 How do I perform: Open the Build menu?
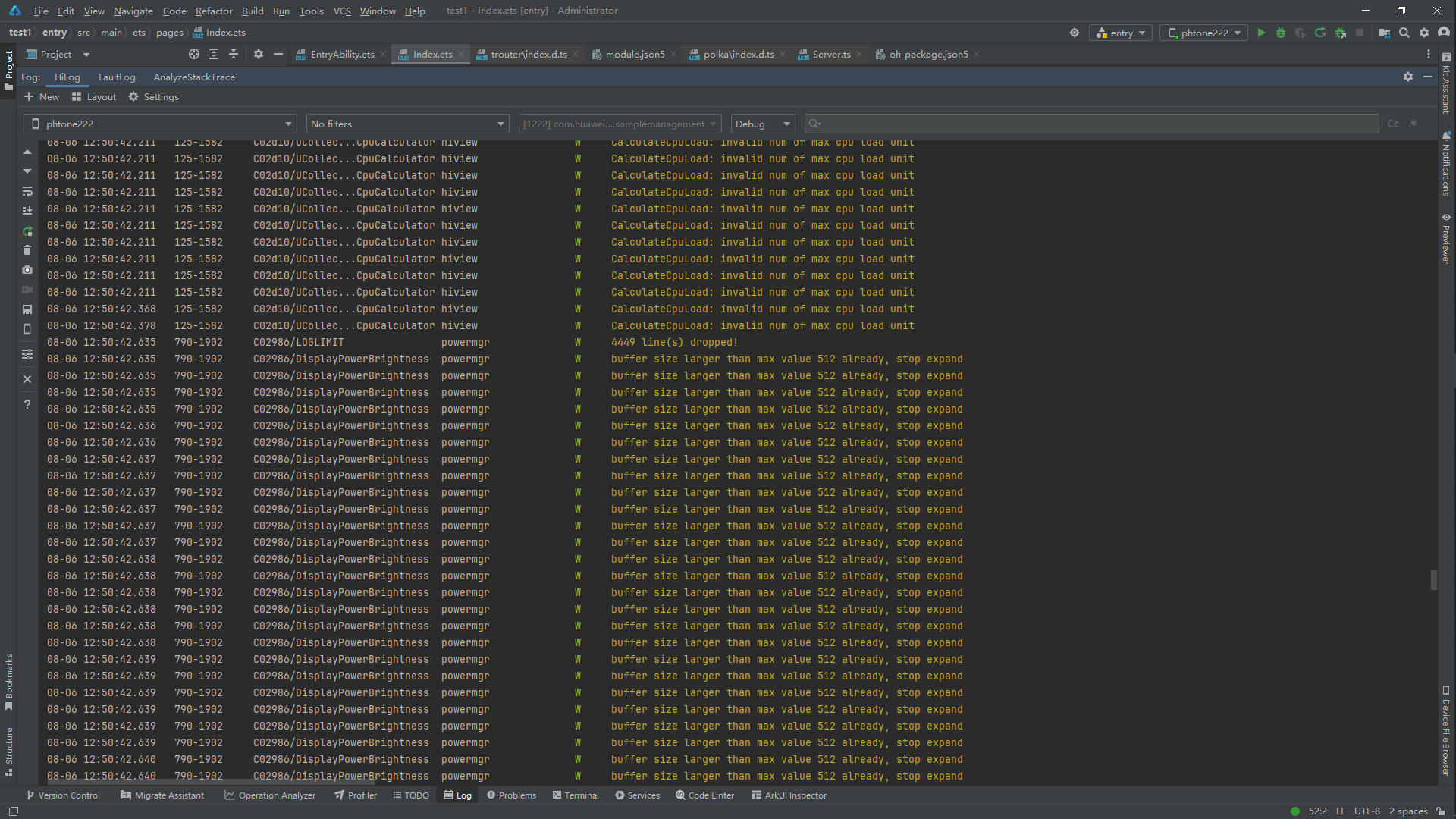click(x=253, y=11)
